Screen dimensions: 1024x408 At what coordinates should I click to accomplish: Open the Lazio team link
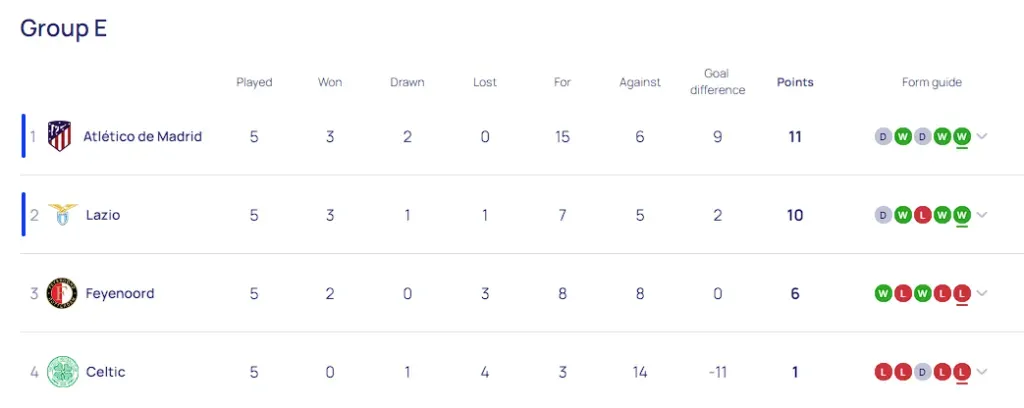(x=103, y=215)
